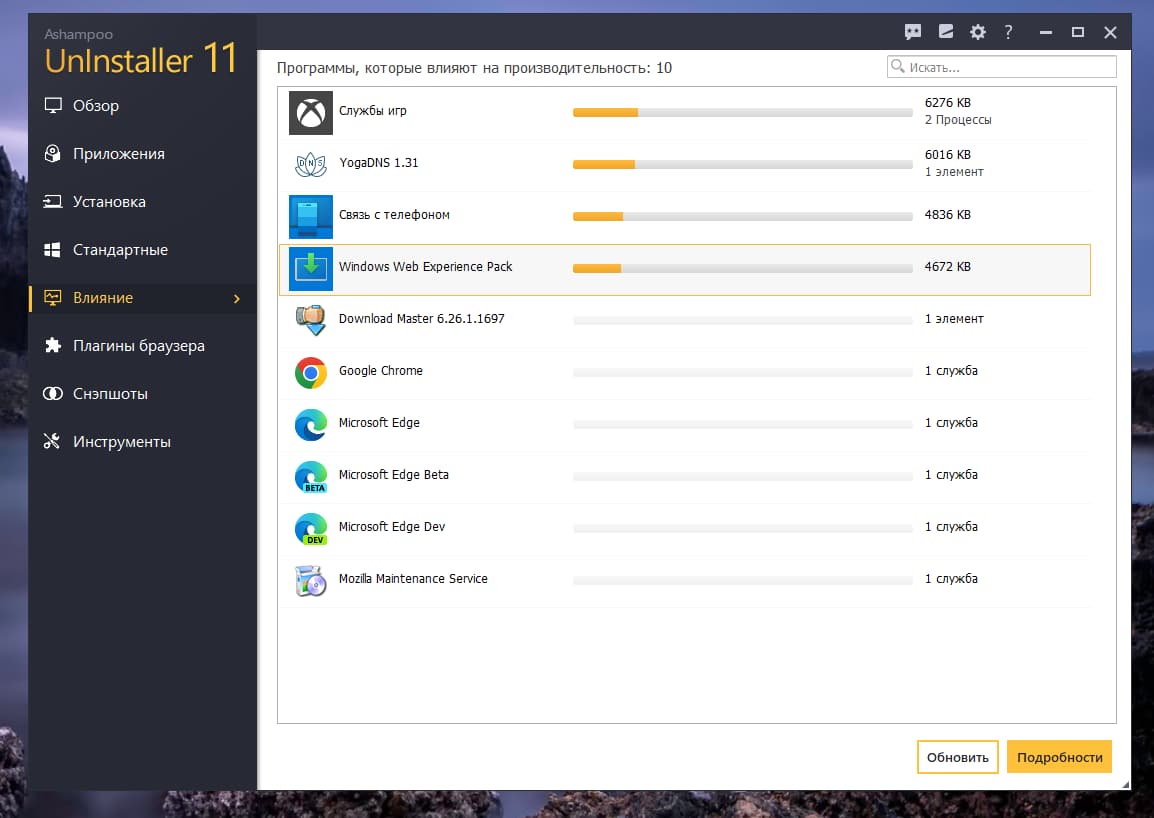Open settings with the gear icon
This screenshot has width=1154, height=818.
[977, 32]
